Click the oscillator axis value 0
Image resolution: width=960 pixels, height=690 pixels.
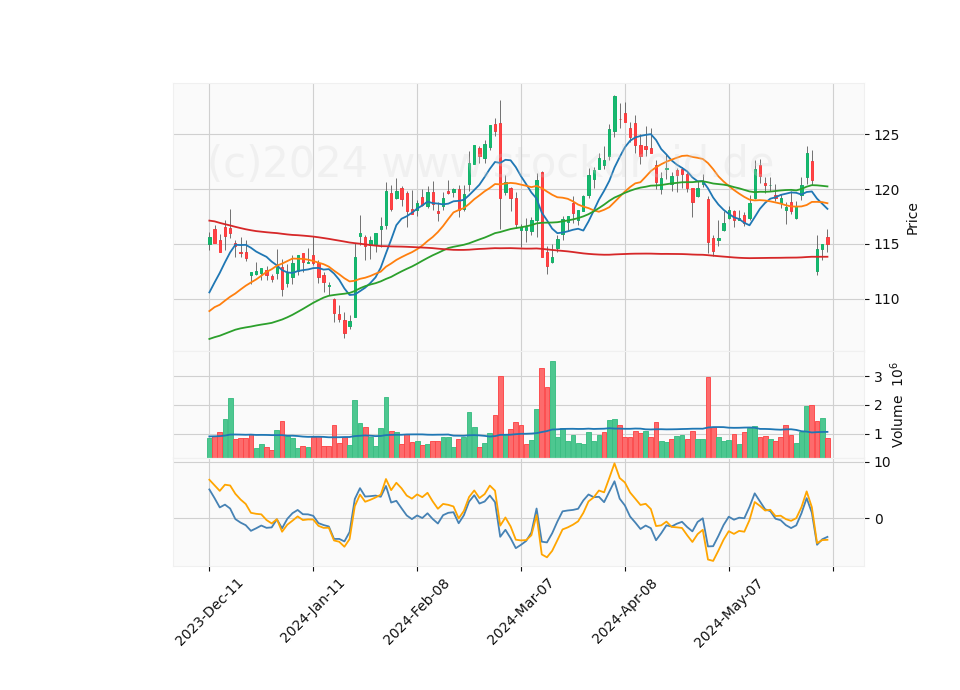click(879, 519)
